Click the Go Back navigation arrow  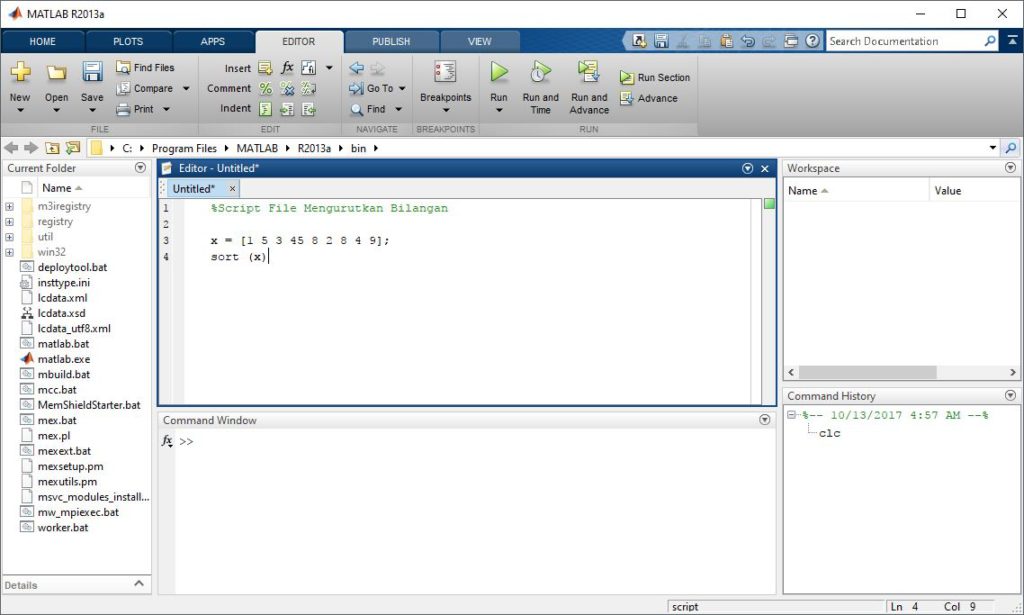pos(357,67)
